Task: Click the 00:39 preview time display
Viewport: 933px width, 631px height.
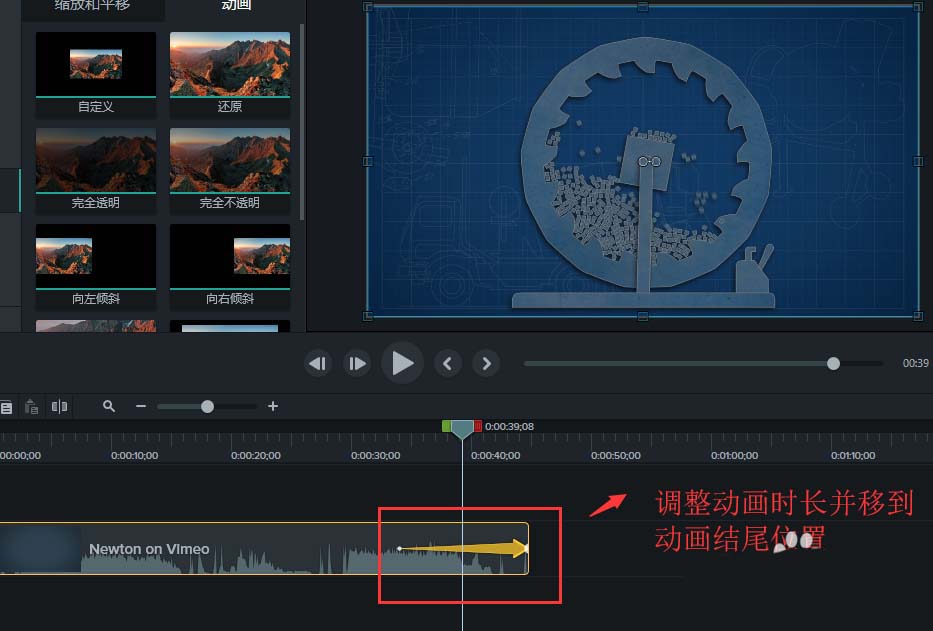Action: pos(915,363)
